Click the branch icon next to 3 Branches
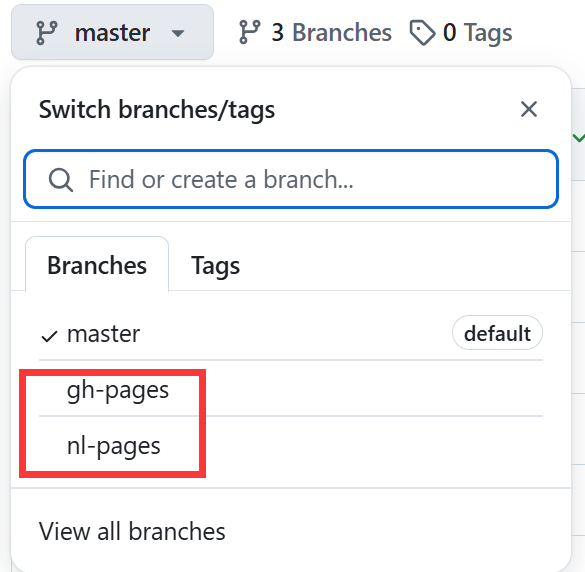Viewport: 585px width, 572px height. [249, 32]
